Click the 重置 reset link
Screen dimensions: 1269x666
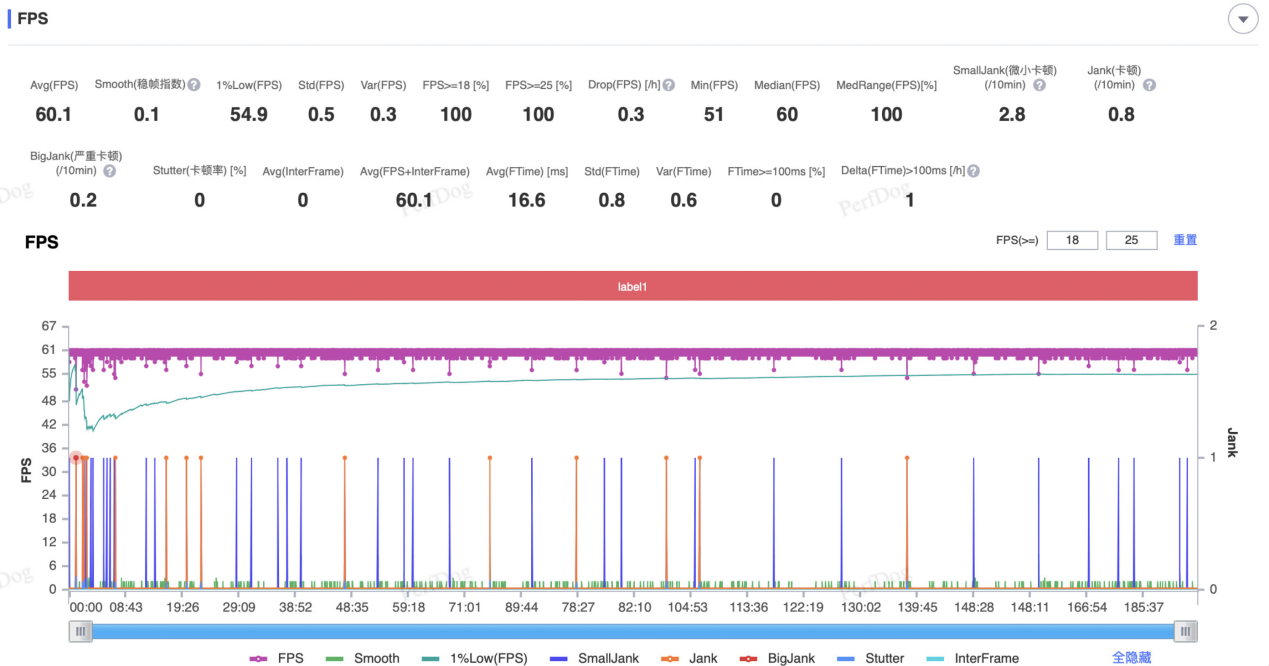coord(1185,240)
